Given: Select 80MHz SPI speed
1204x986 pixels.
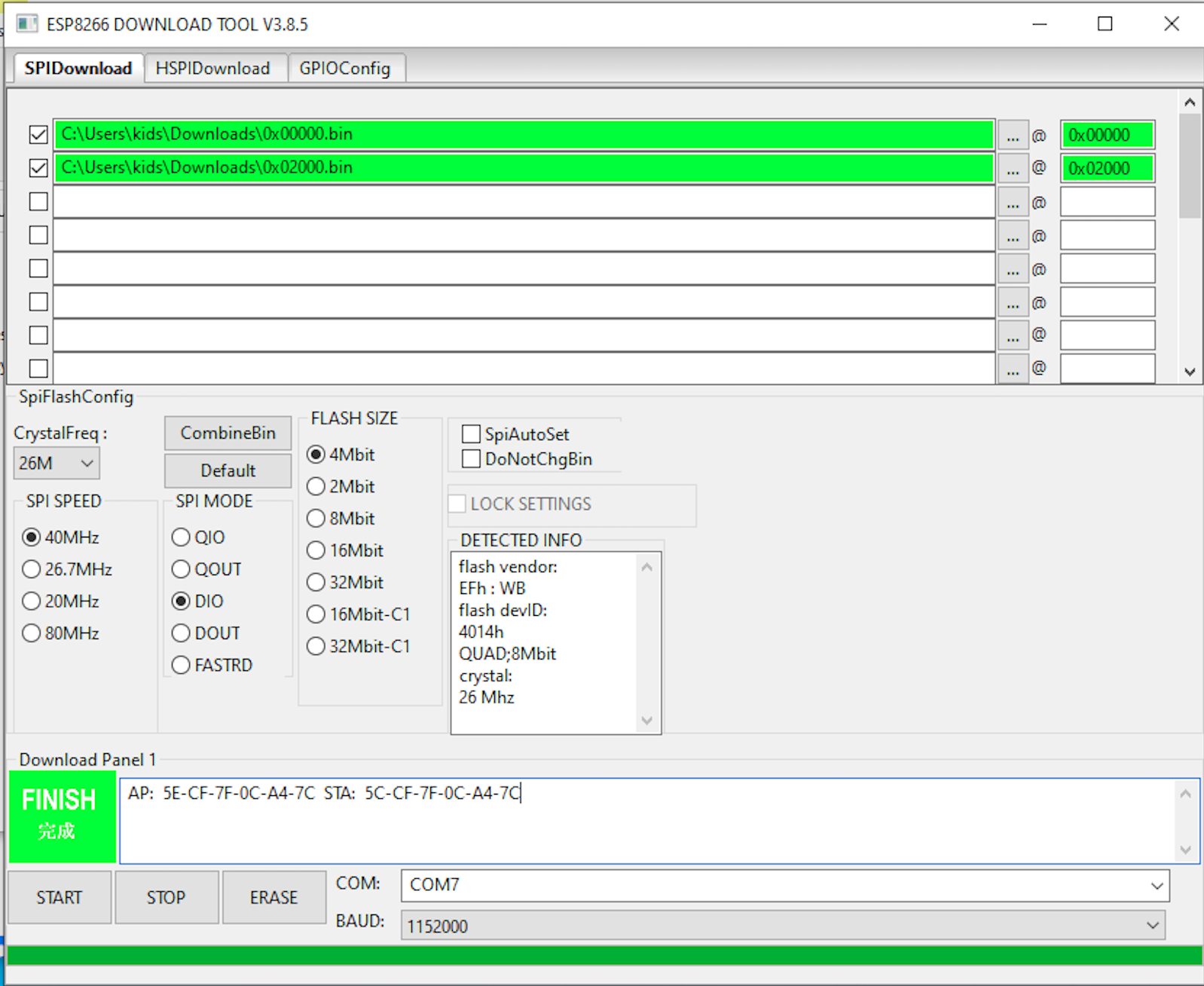Looking at the screenshot, I should 62,633.
